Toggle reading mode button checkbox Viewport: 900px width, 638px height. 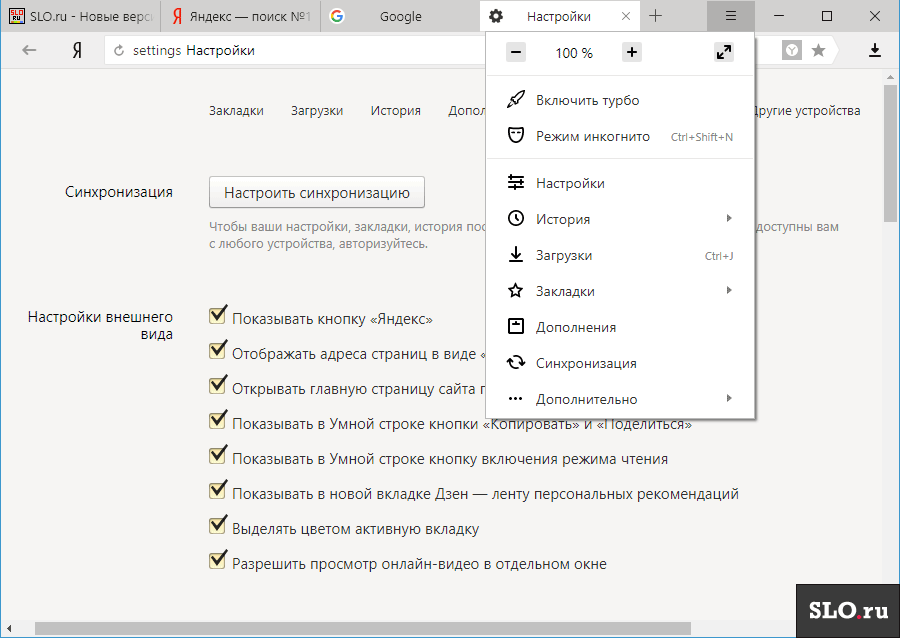(x=218, y=454)
